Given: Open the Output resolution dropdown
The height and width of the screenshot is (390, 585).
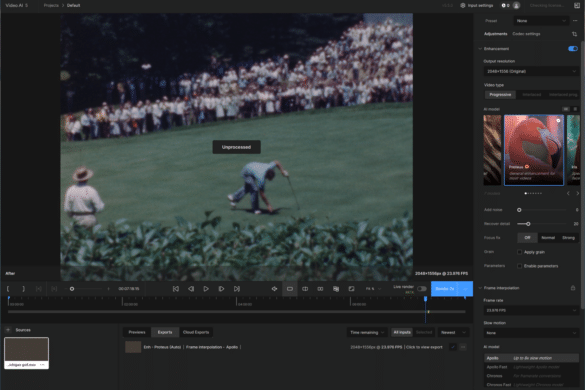Looking at the screenshot, I should point(531,71).
